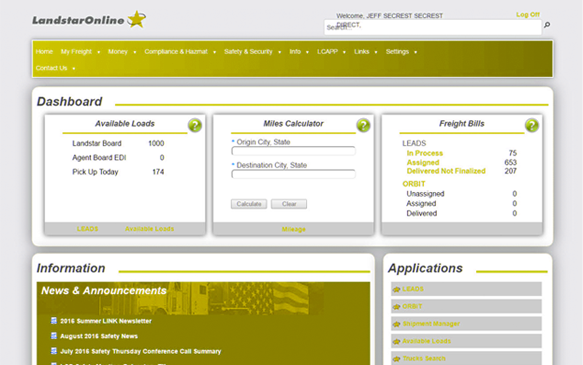Go to the Home menu item
This screenshot has width=583, height=365.
44,52
